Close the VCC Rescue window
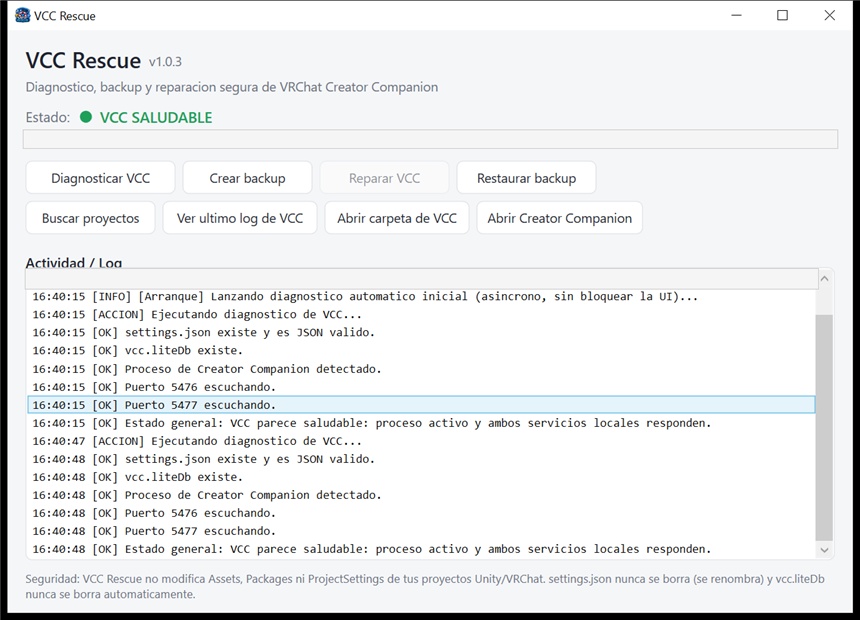This screenshot has width=860, height=620. [830, 15]
